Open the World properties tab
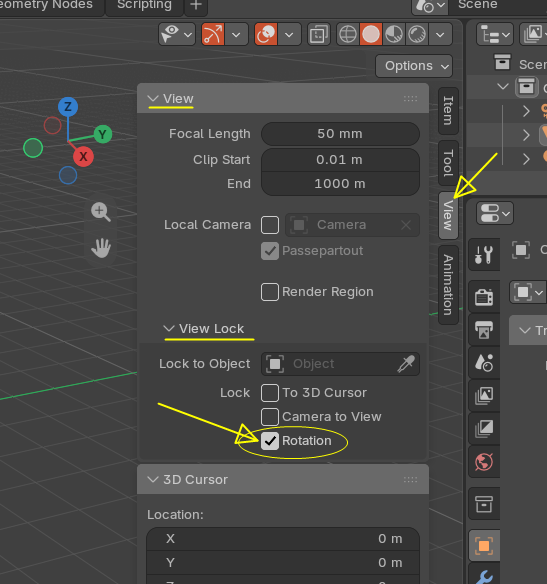Viewport: 547px width, 584px height. point(484,462)
